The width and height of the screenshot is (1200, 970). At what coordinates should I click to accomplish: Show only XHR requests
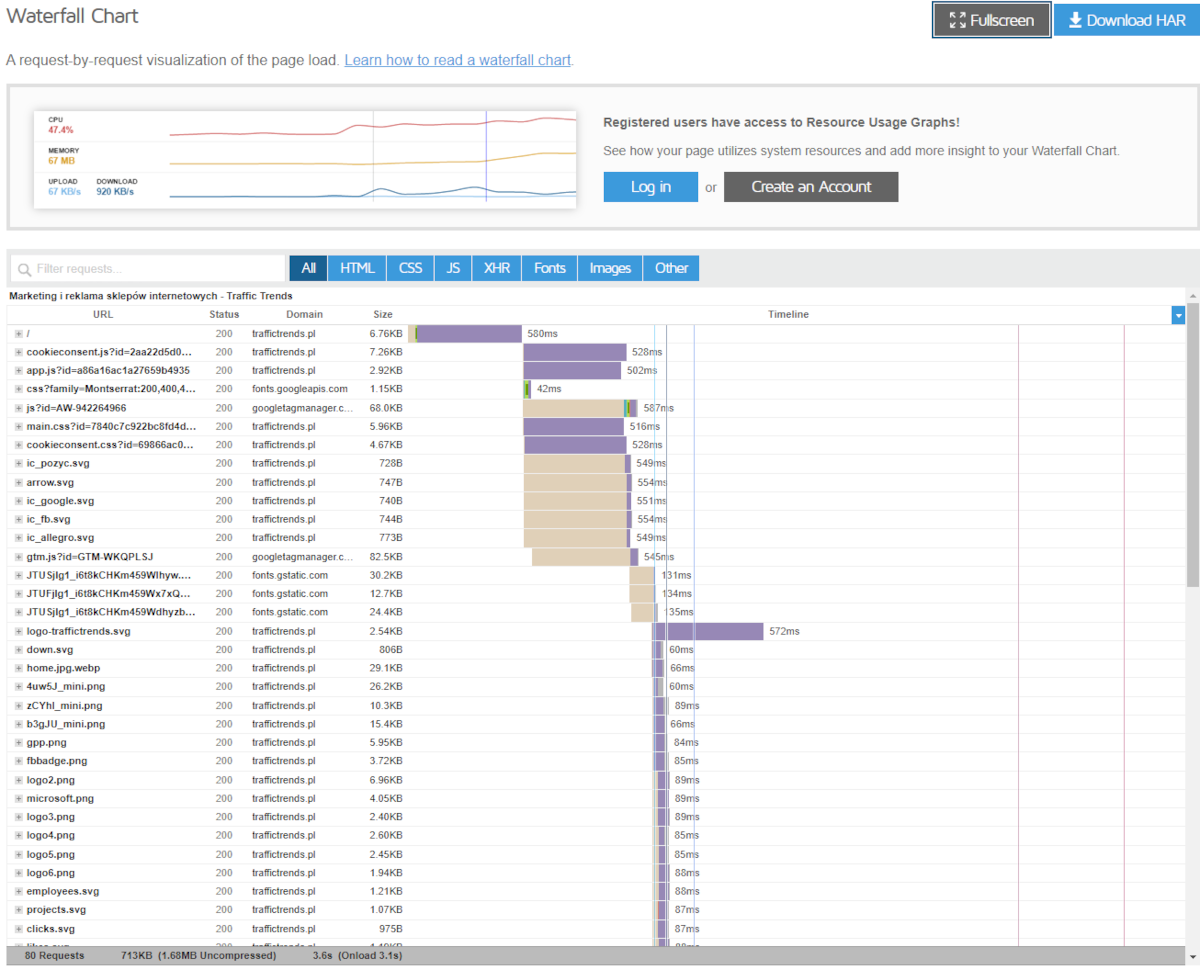coord(497,268)
